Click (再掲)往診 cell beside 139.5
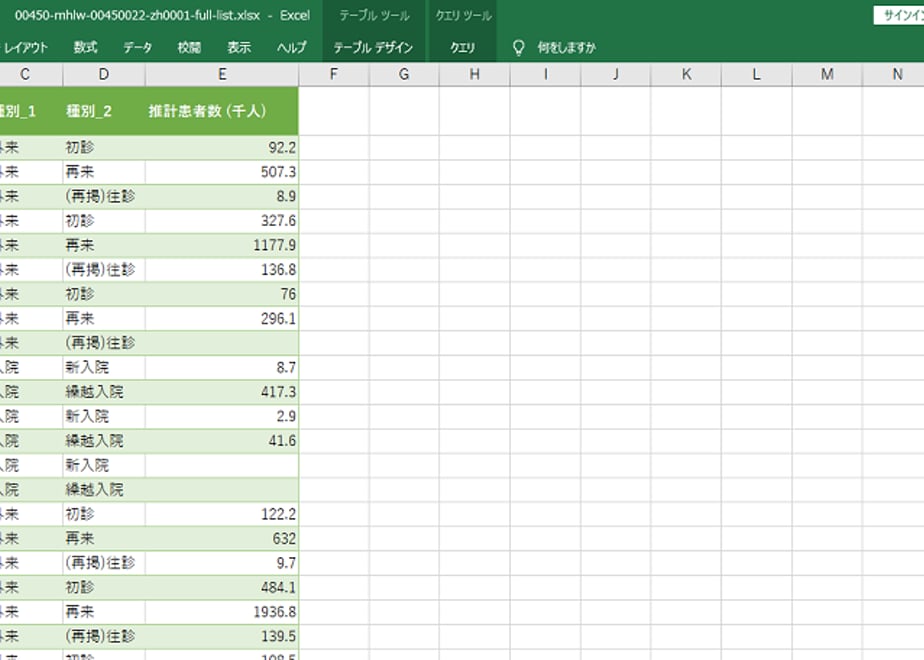924x660 pixels. click(x=104, y=636)
